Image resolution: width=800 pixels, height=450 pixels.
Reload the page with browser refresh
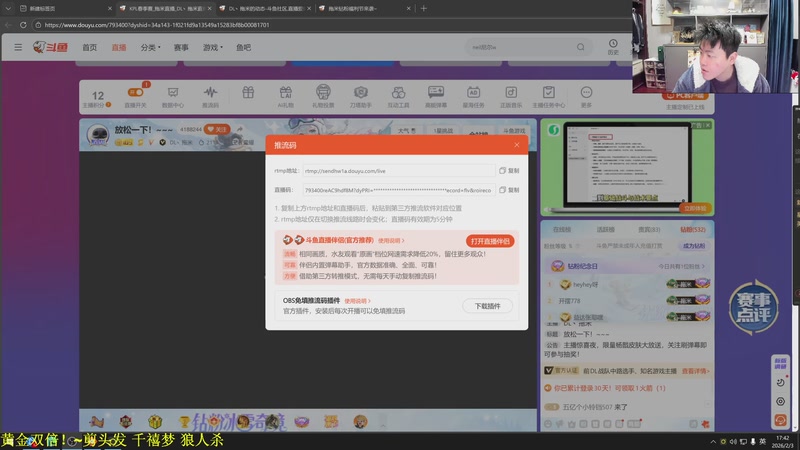coord(23,24)
